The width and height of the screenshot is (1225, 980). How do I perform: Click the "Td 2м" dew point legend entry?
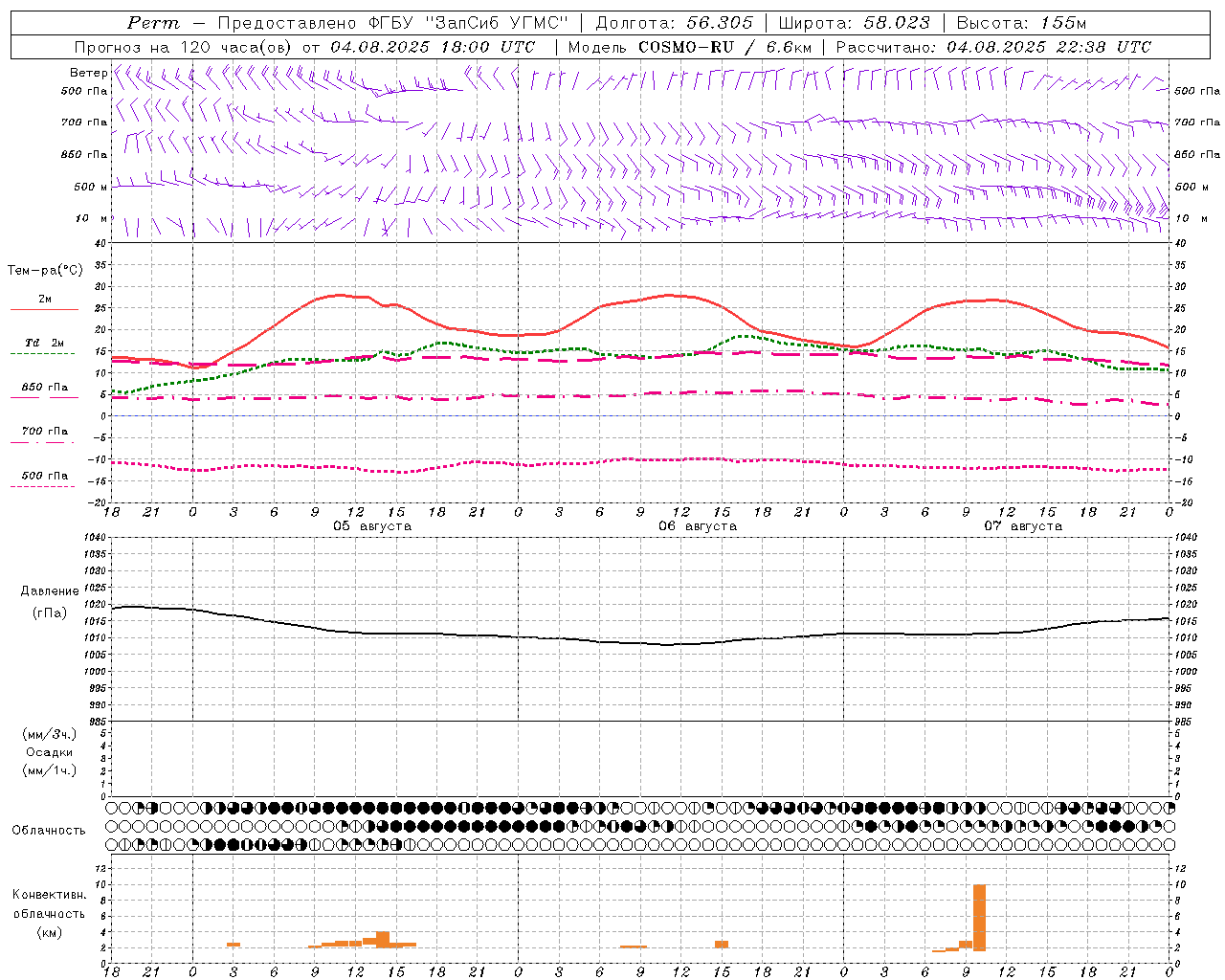[x=44, y=343]
